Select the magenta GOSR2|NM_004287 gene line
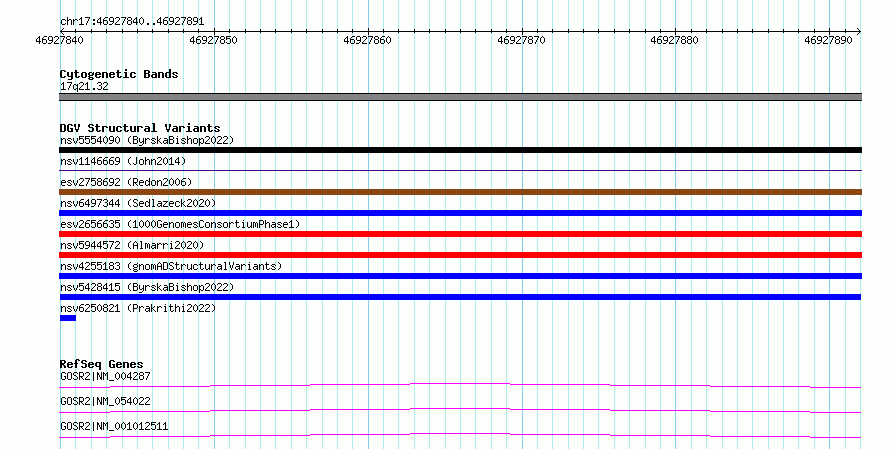 [x=460, y=386]
